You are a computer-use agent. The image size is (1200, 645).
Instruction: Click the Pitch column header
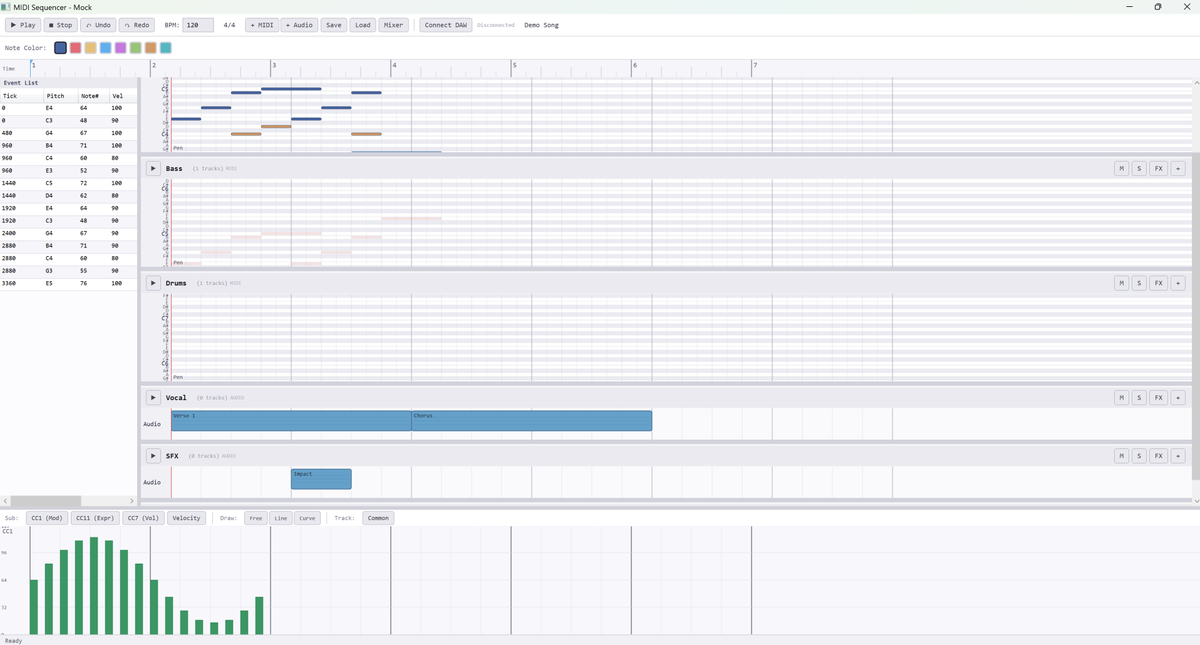(55, 96)
